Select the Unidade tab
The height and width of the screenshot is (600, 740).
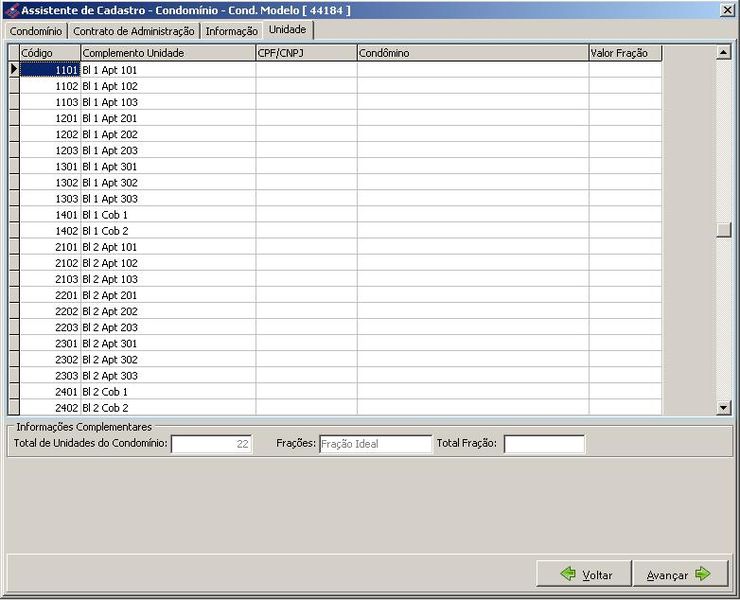tap(288, 30)
